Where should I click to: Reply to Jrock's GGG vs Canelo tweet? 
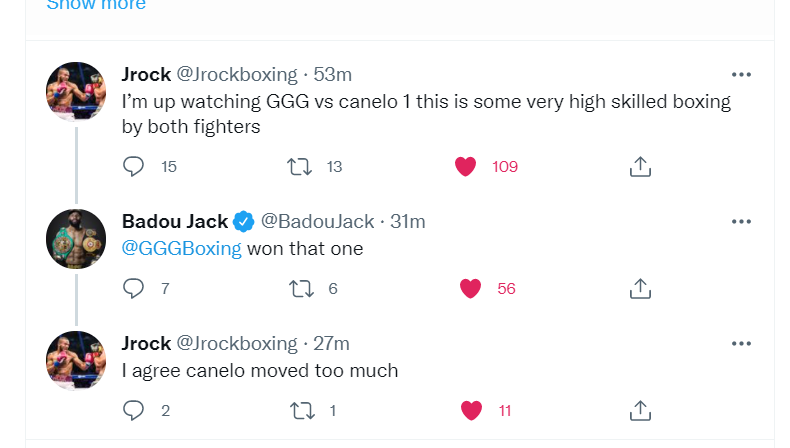[x=134, y=166]
